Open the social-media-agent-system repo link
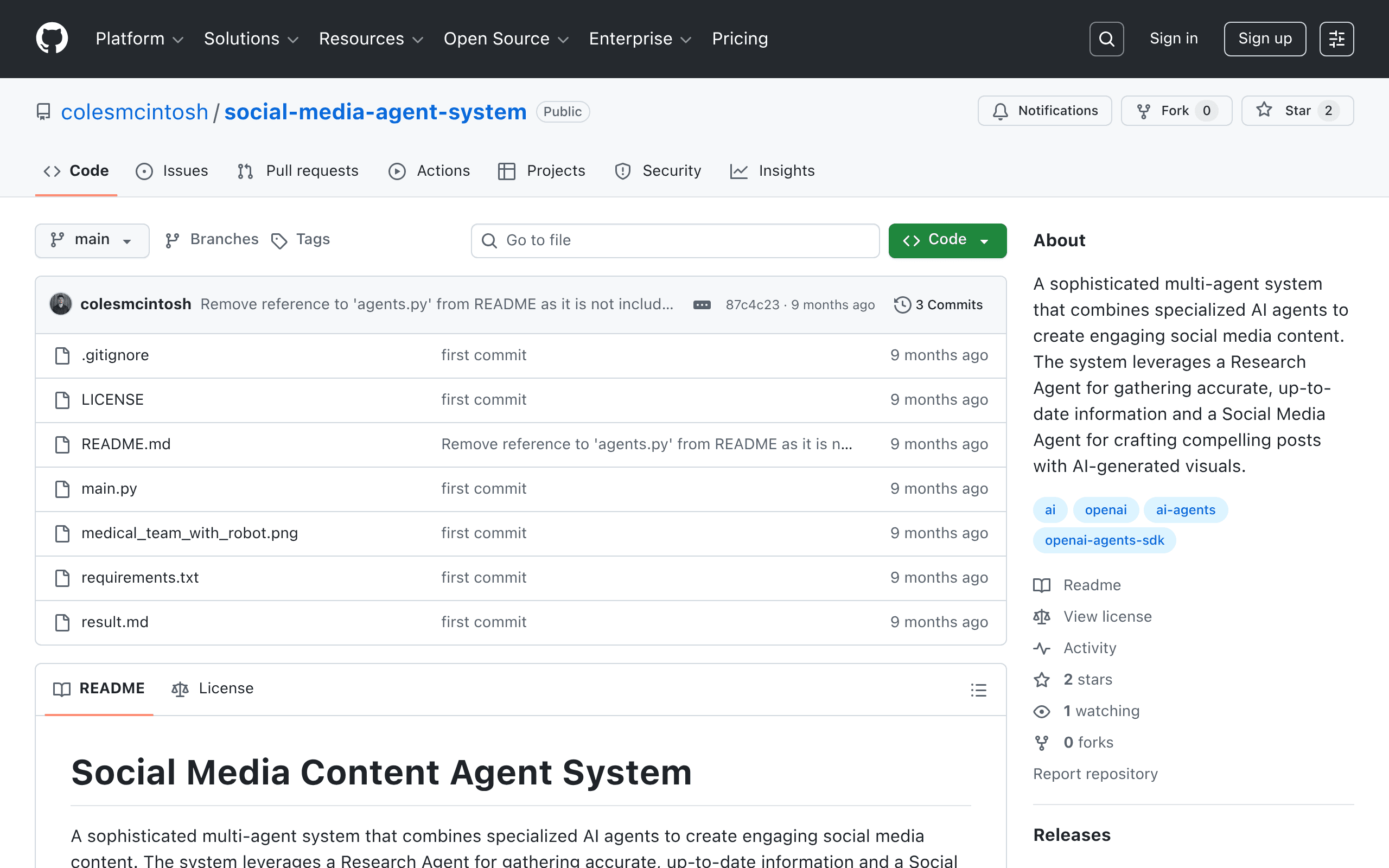The width and height of the screenshot is (1389, 868). [x=375, y=112]
